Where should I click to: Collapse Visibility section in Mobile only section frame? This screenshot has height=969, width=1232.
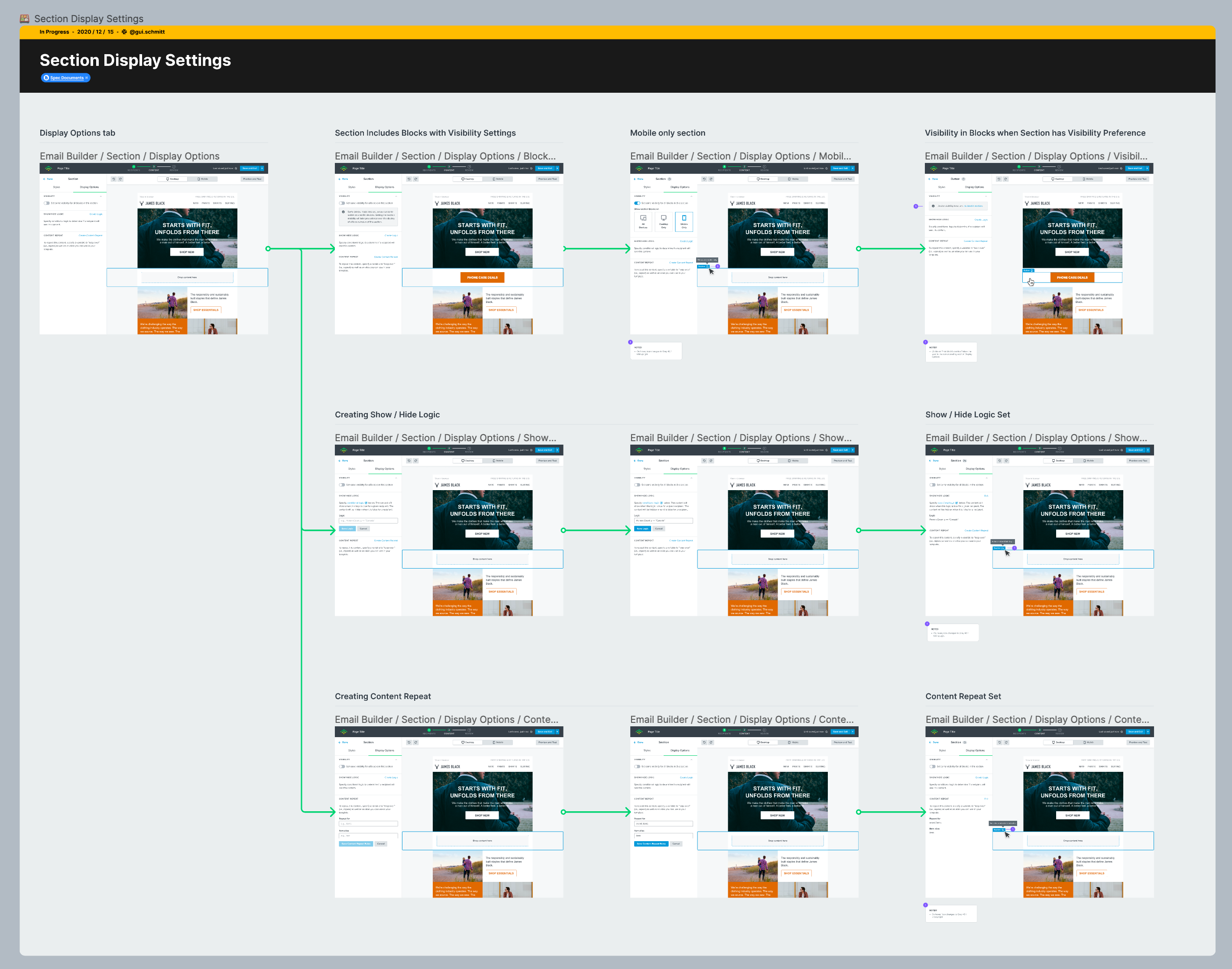(x=692, y=196)
